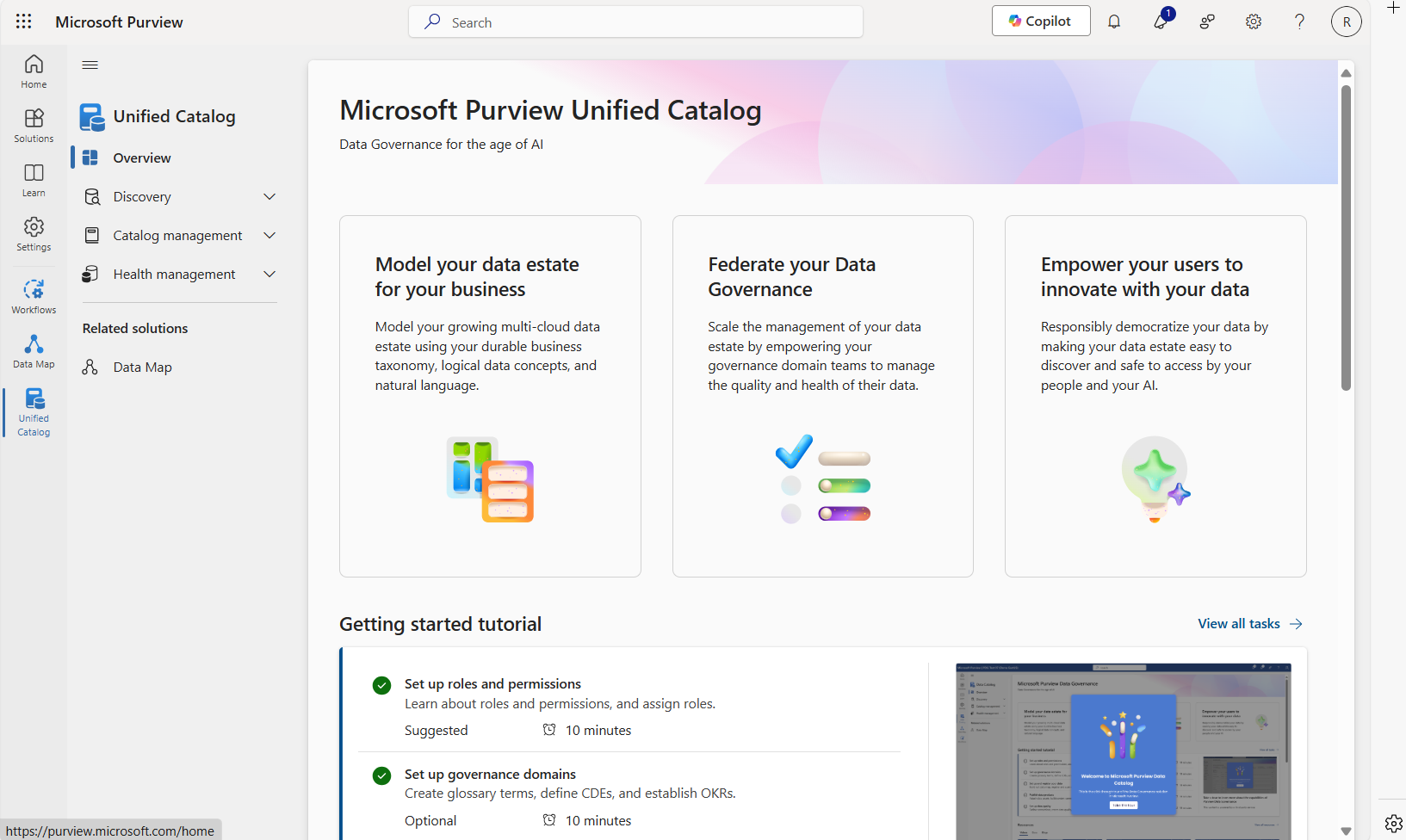Open the Learn section icon

33,179
